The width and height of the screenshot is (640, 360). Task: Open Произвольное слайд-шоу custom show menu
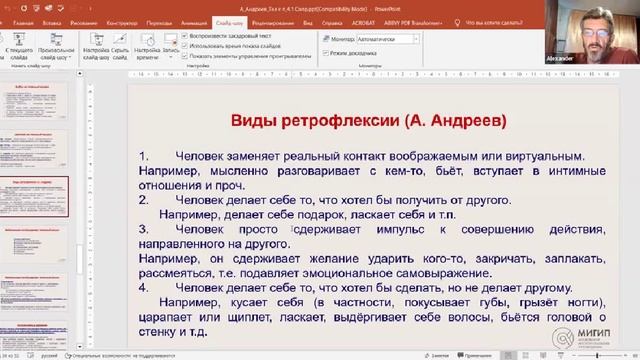[x=56, y=47]
